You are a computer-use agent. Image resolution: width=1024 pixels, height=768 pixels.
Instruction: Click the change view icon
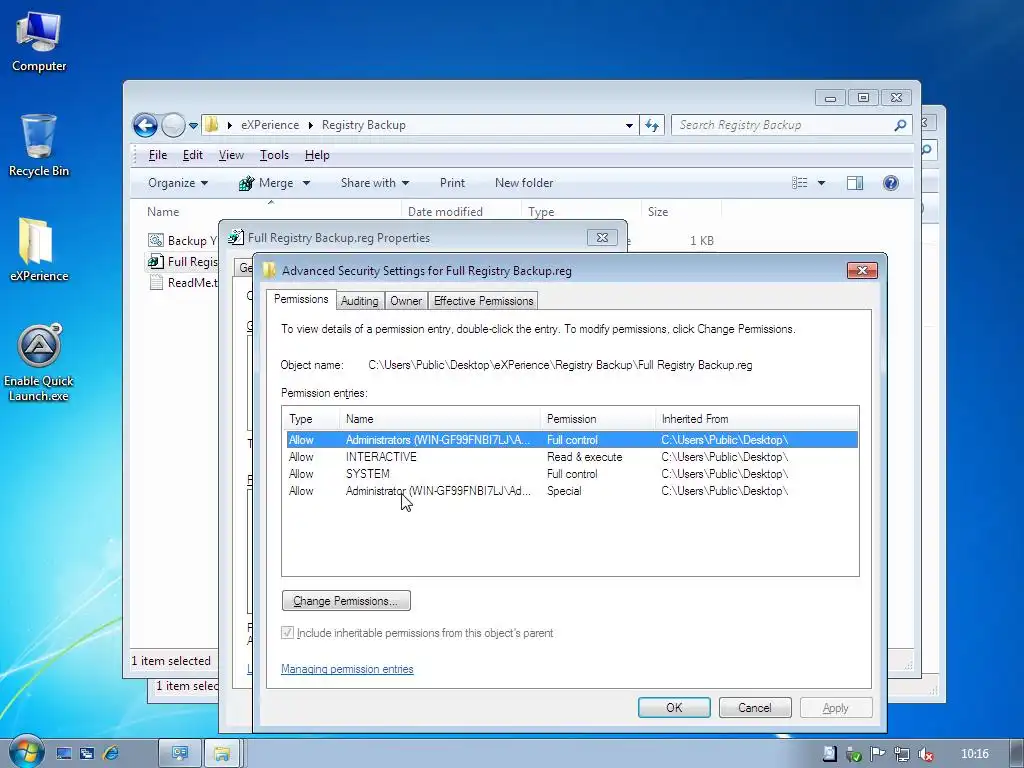pyautogui.click(x=799, y=183)
